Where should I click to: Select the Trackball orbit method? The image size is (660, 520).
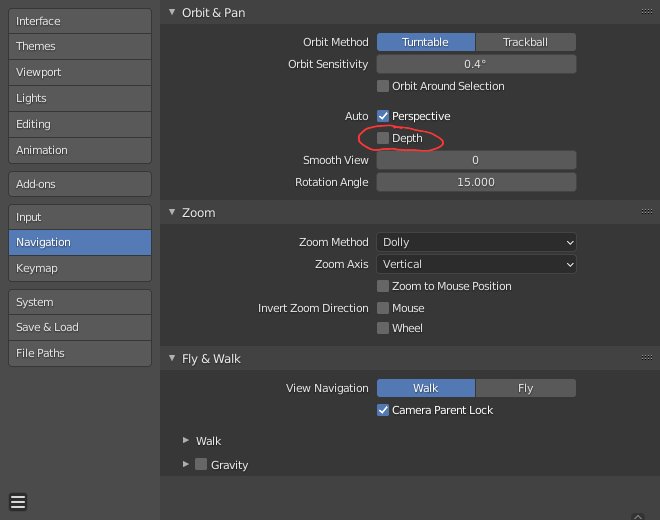pyautogui.click(x=525, y=42)
